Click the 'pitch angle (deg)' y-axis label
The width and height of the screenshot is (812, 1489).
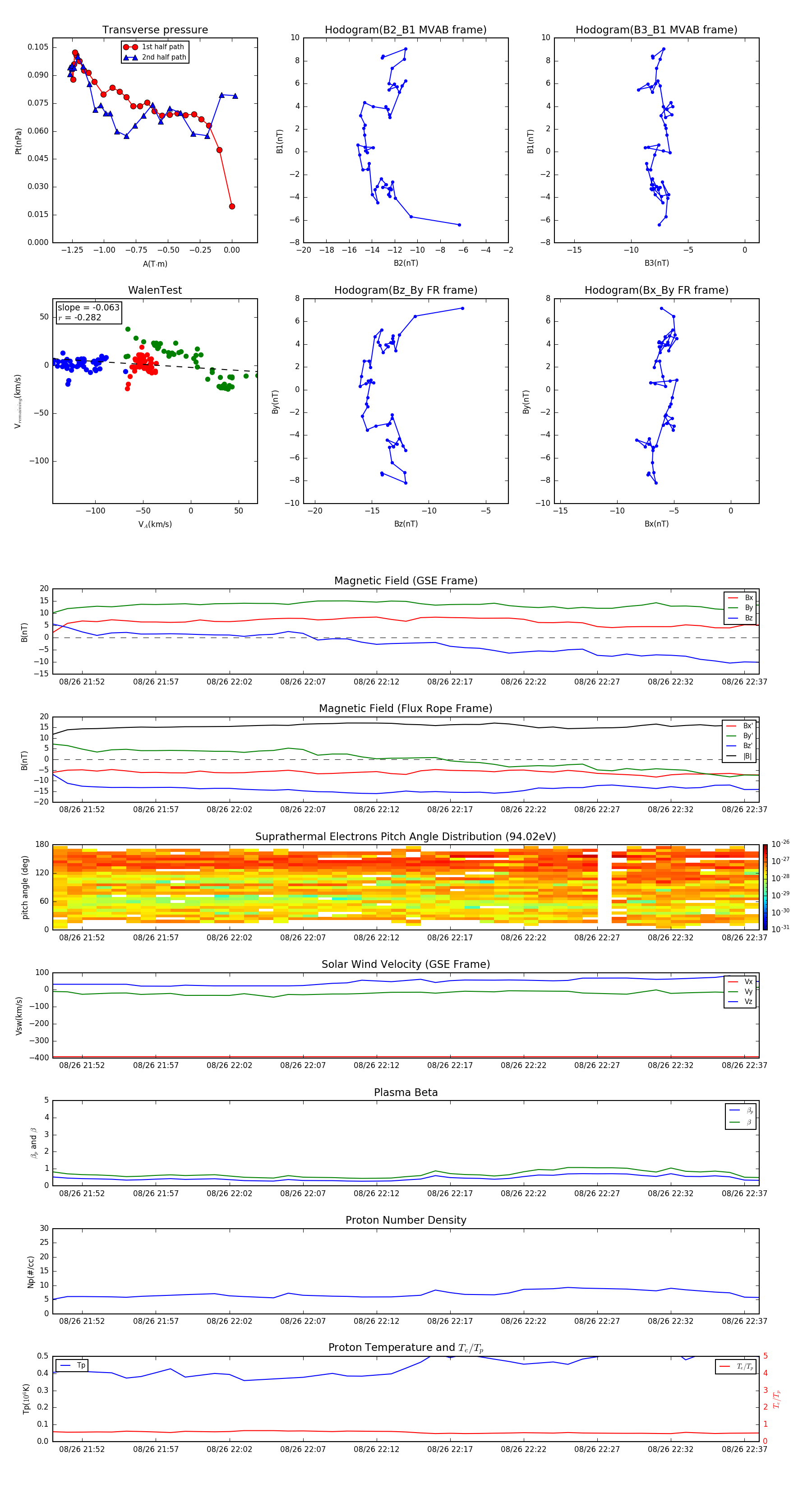point(25,887)
